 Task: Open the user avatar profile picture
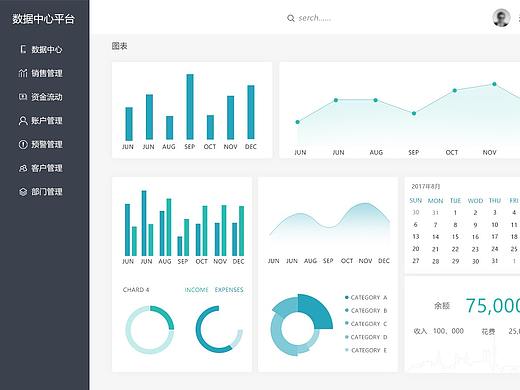(501, 18)
